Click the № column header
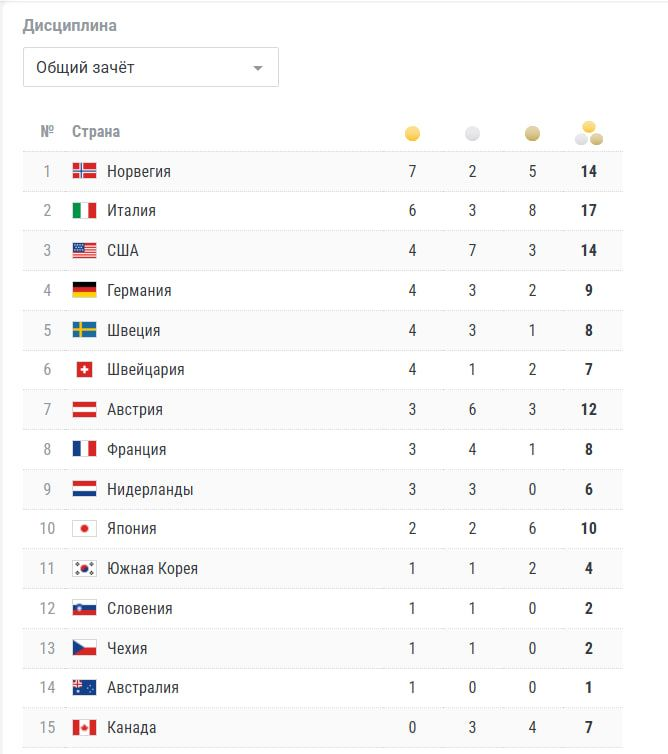The width and height of the screenshot is (668, 754). (x=47, y=132)
